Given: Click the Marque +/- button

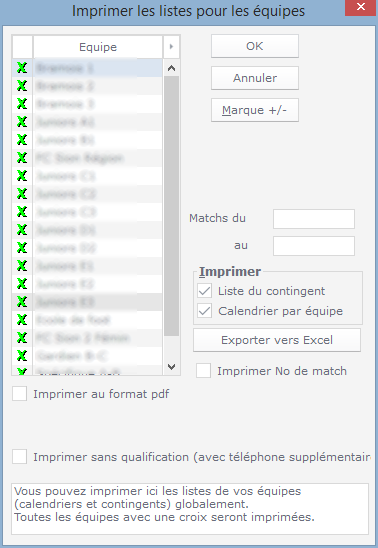Looking at the screenshot, I should click(x=255, y=110).
